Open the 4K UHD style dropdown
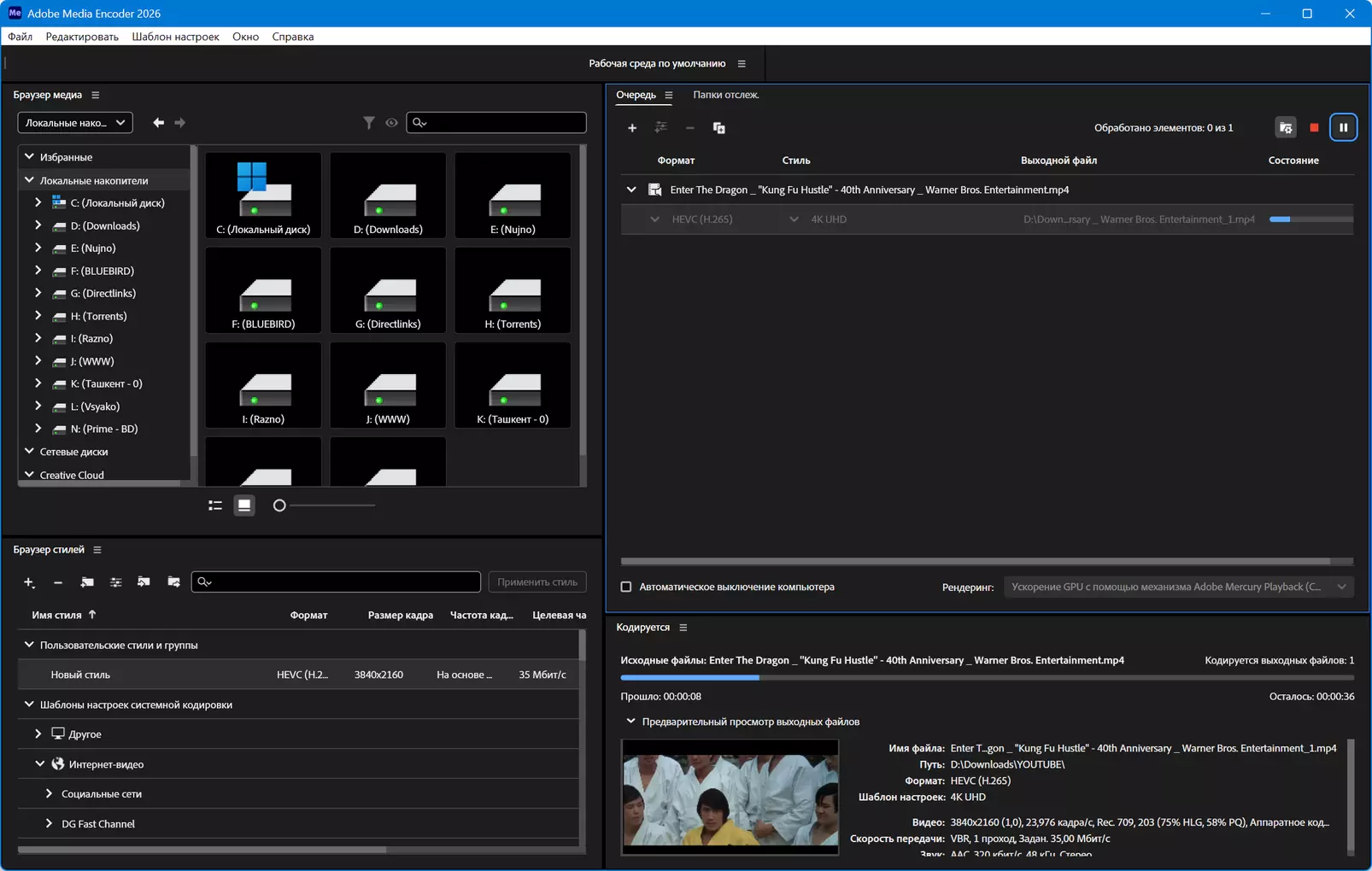The image size is (1372, 871). pos(794,219)
